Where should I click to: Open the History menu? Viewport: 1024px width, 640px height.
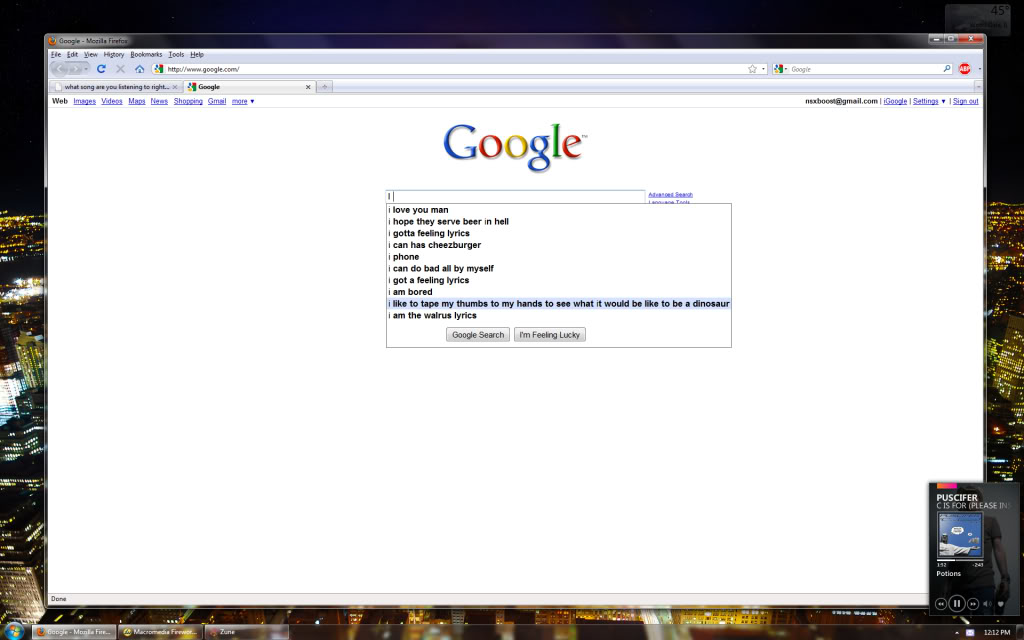coord(114,54)
